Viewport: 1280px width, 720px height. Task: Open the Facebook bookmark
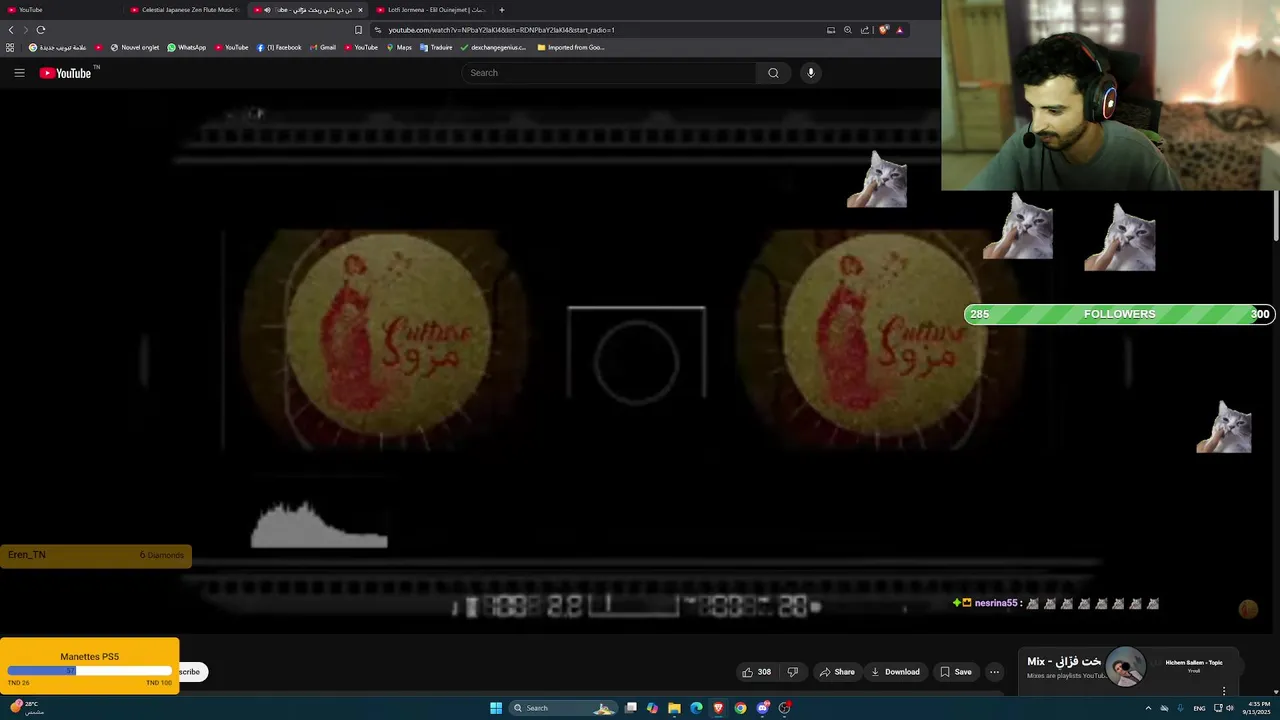pyautogui.click(x=279, y=47)
